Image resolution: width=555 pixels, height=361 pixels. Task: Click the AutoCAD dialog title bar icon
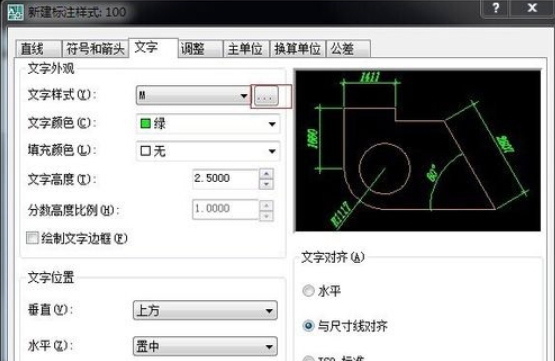point(15,12)
